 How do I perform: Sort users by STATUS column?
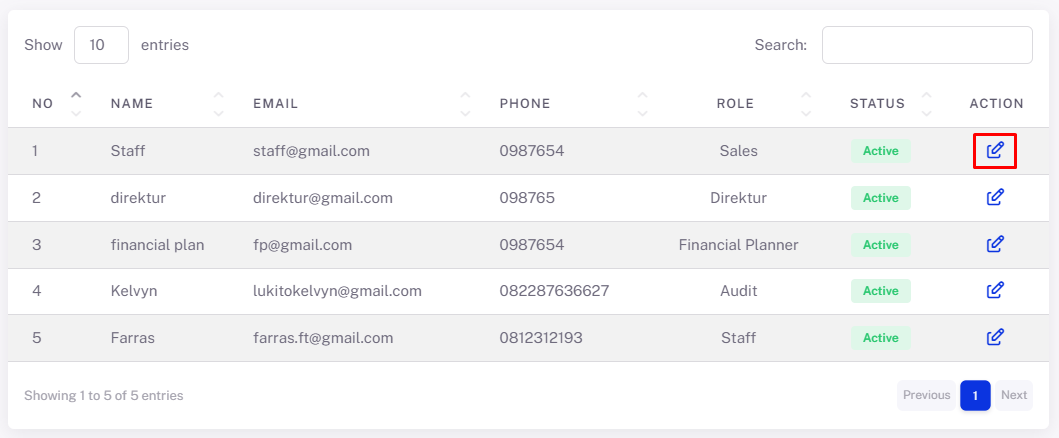coord(927,103)
